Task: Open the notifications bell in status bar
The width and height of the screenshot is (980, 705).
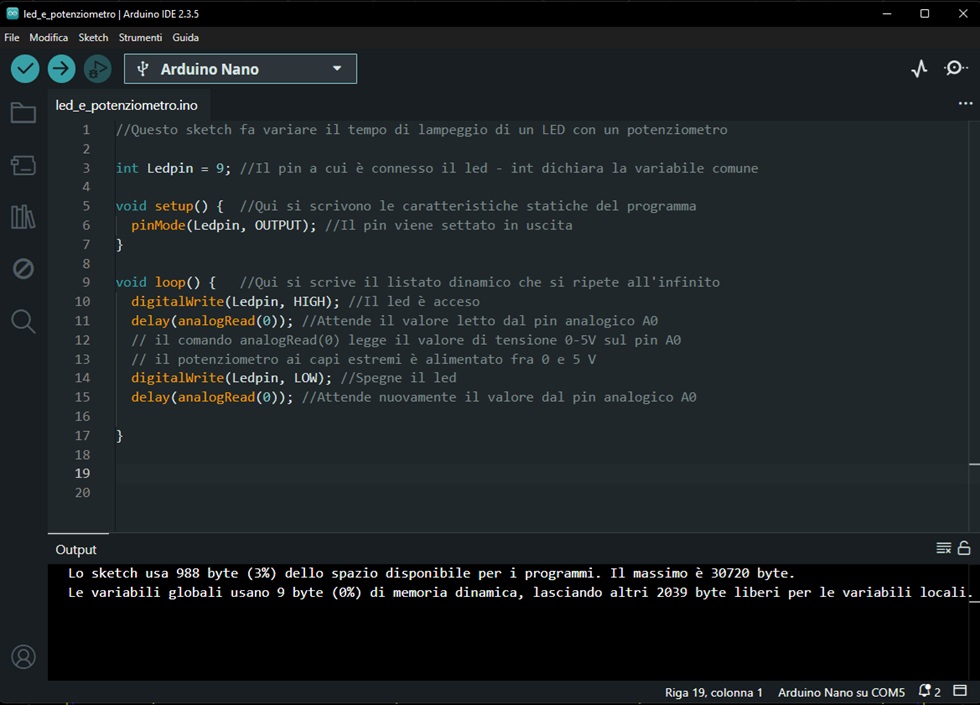Action: click(929, 691)
